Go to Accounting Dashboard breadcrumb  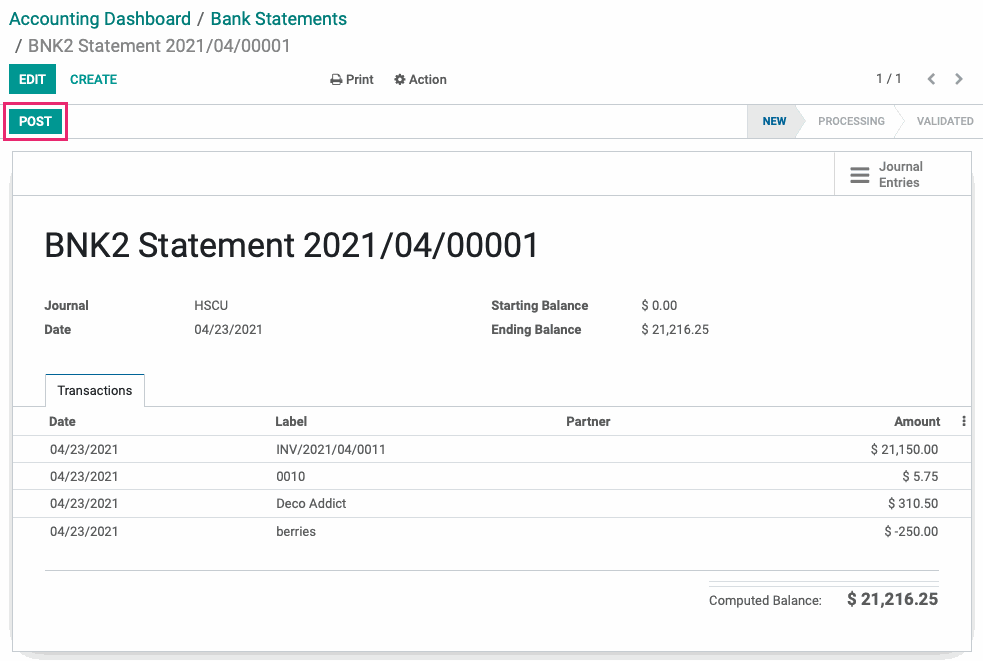(100, 19)
